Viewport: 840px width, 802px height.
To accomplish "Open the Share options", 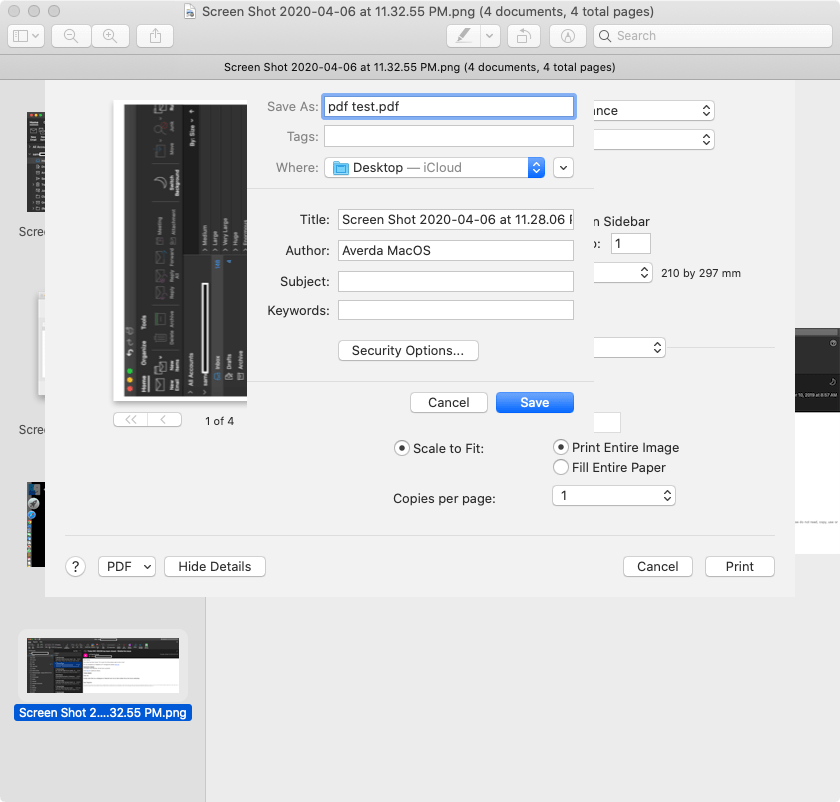I will point(156,35).
